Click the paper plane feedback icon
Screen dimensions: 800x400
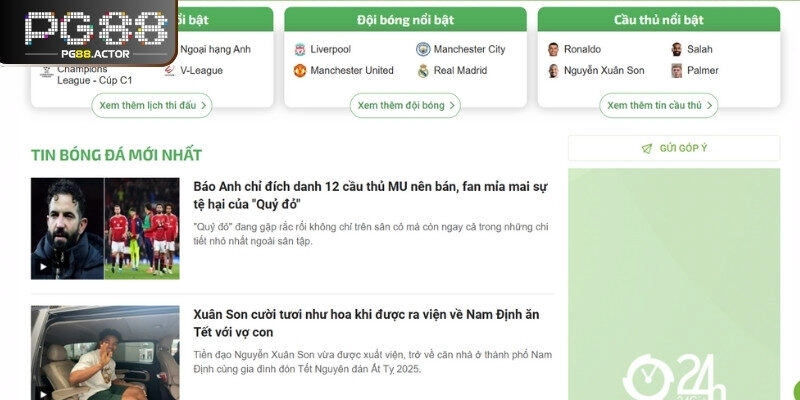(647, 148)
